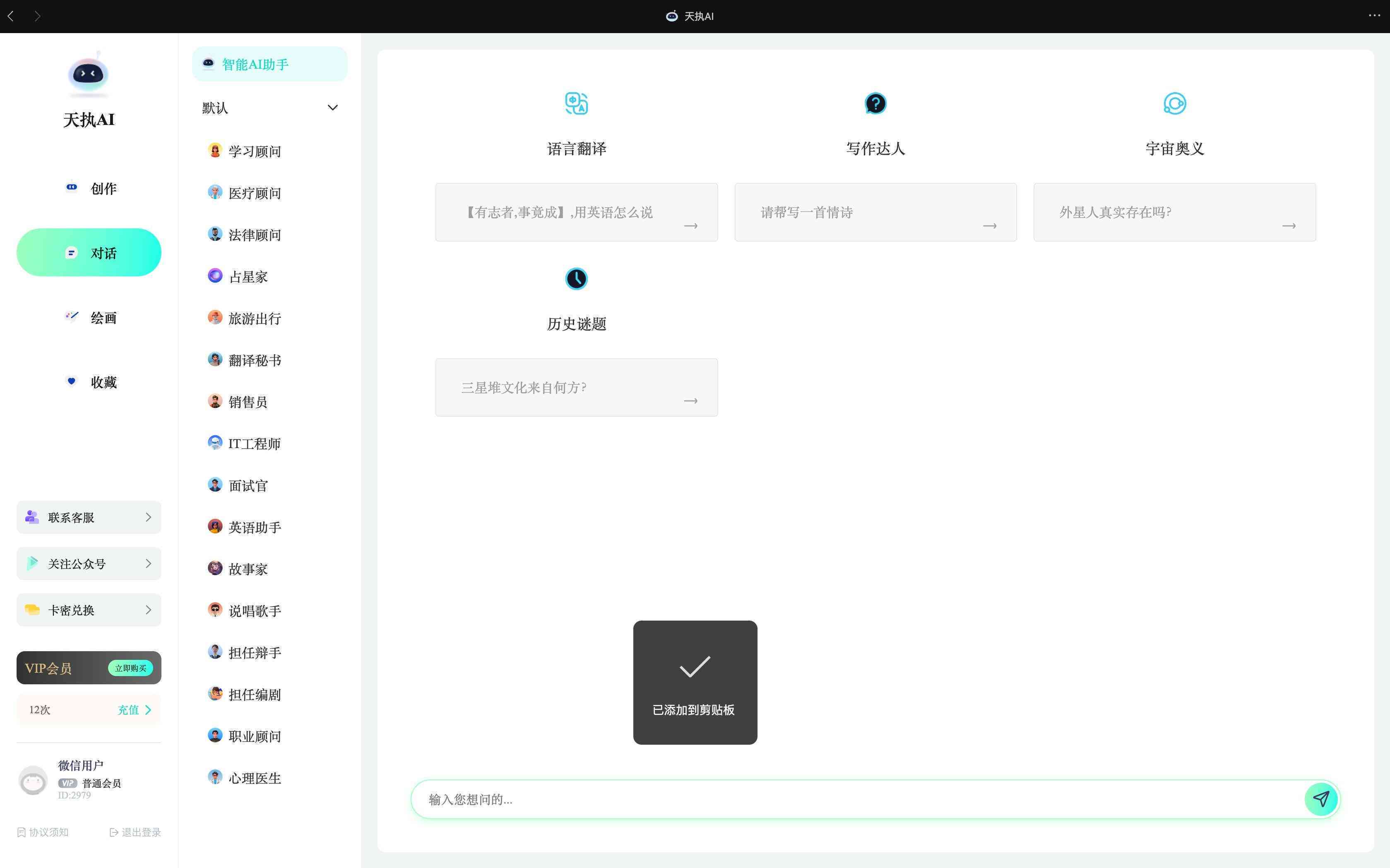Click the 收藏 favorites icon
This screenshot has width=1390, height=868.
[x=71, y=381]
